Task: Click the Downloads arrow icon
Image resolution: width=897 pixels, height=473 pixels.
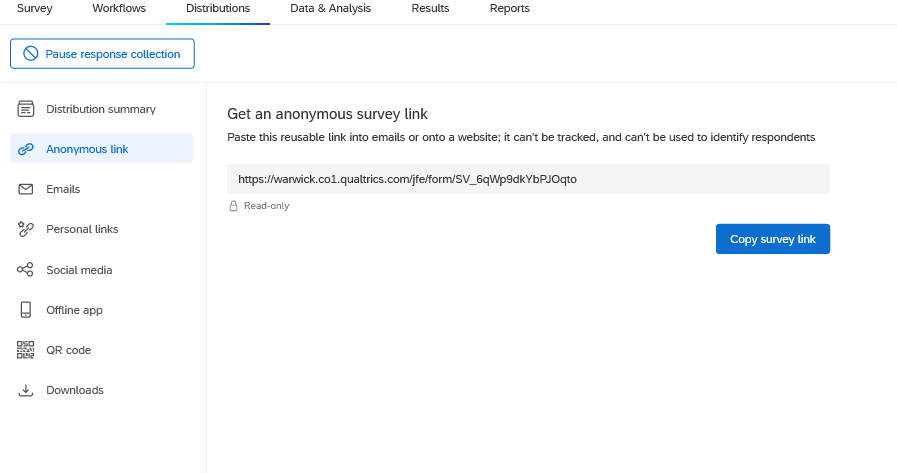Action: 26,390
